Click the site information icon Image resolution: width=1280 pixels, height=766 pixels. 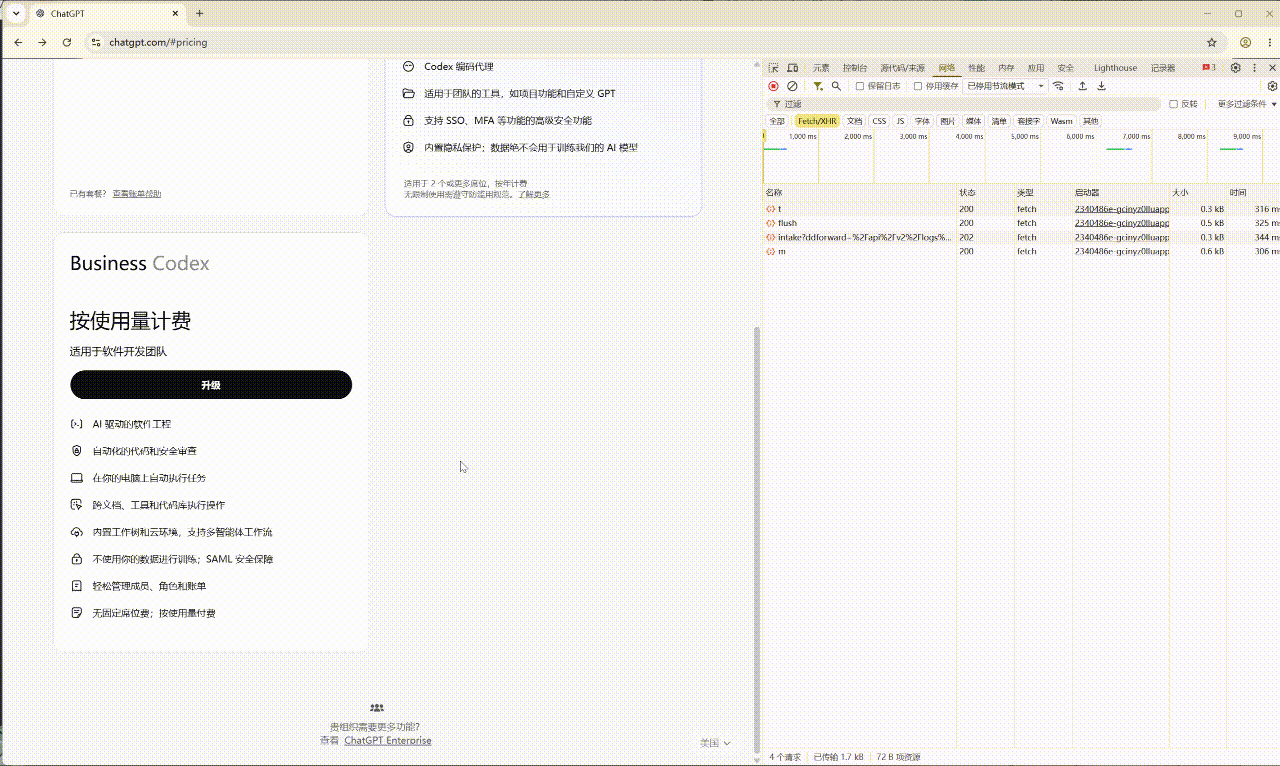click(x=96, y=42)
